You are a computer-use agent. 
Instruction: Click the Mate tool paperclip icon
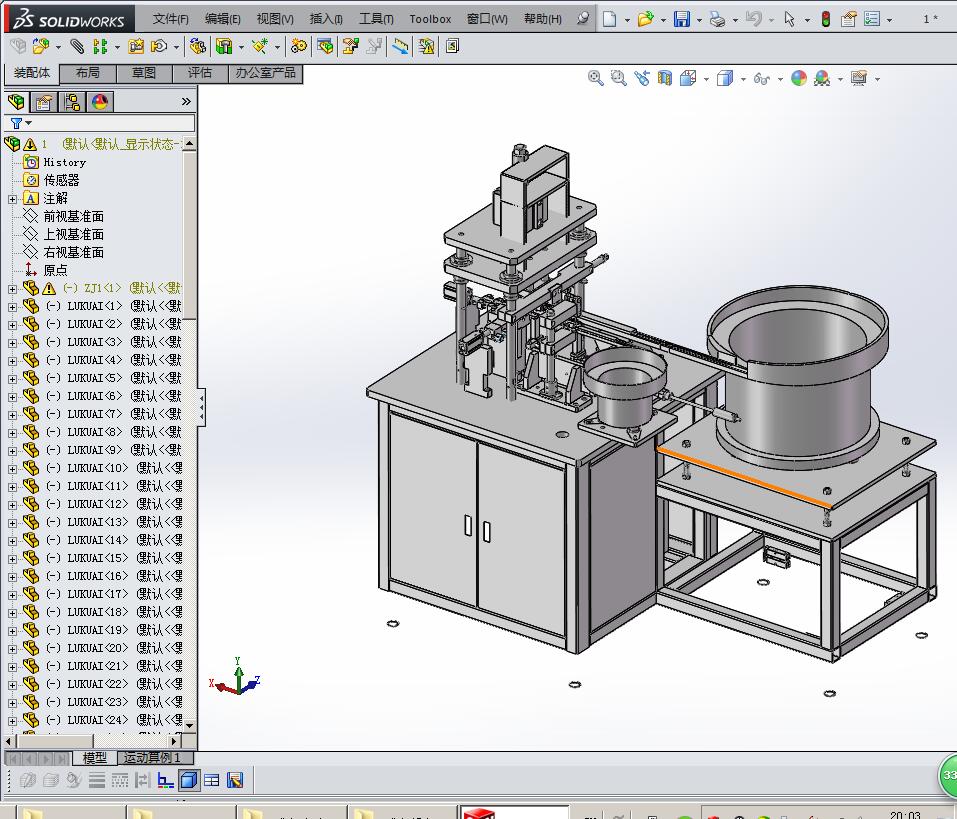pos(76,46)
